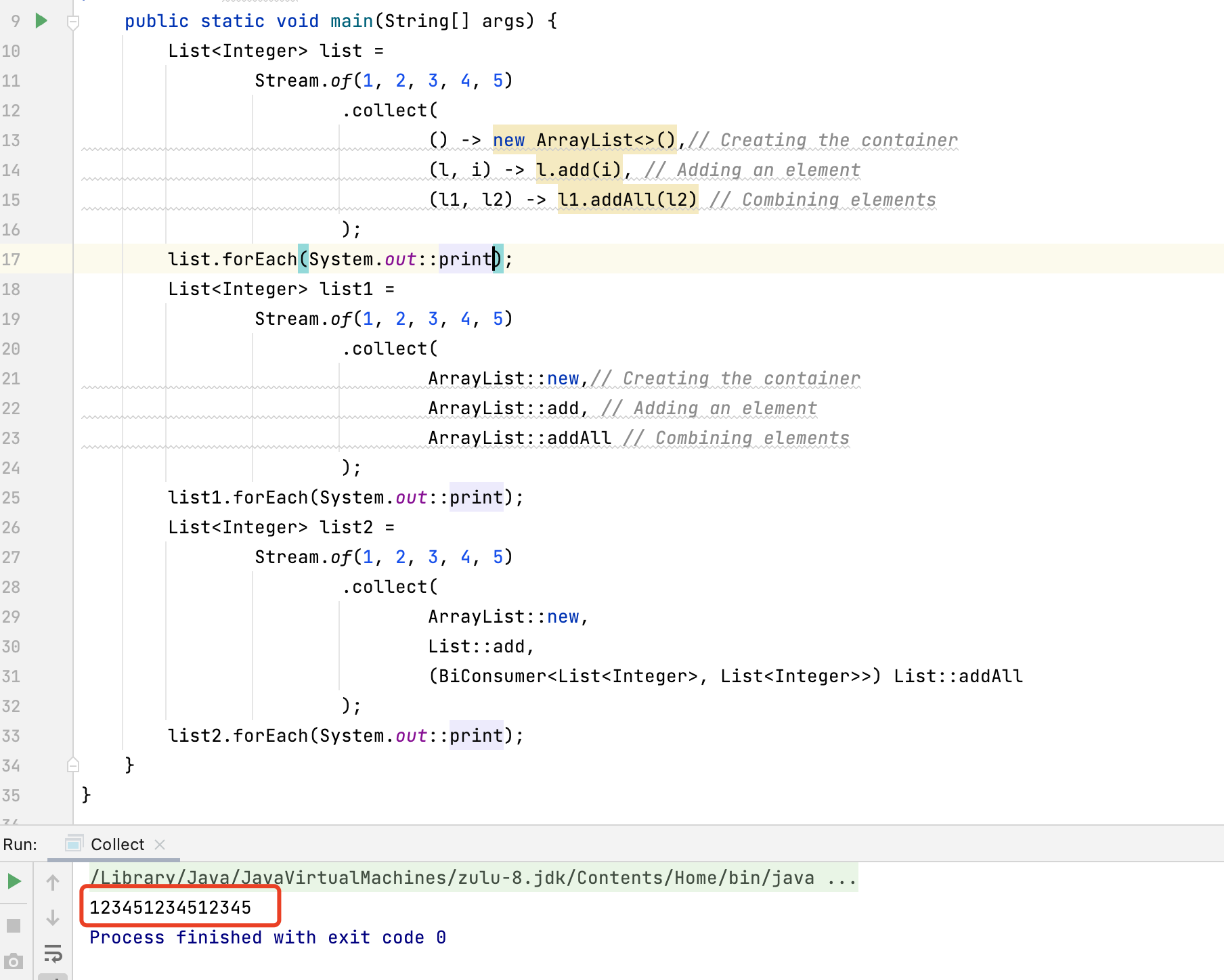This screenshot has width=1224, height=980.
Task: Expand the folded java command ellipsis in console
Action: coord(842,878)
